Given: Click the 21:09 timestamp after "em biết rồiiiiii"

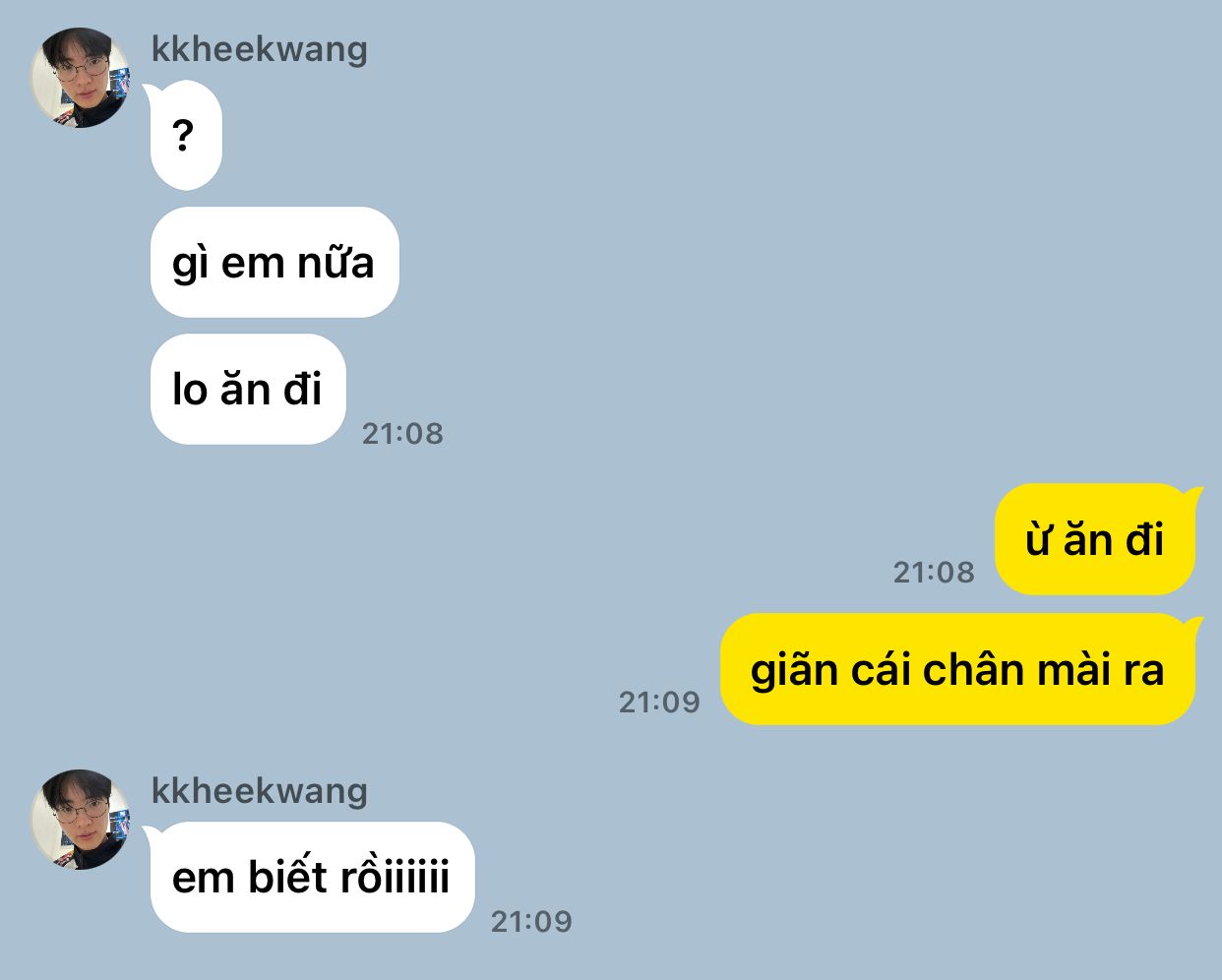Looking at the screenshot, I should 531,922.
